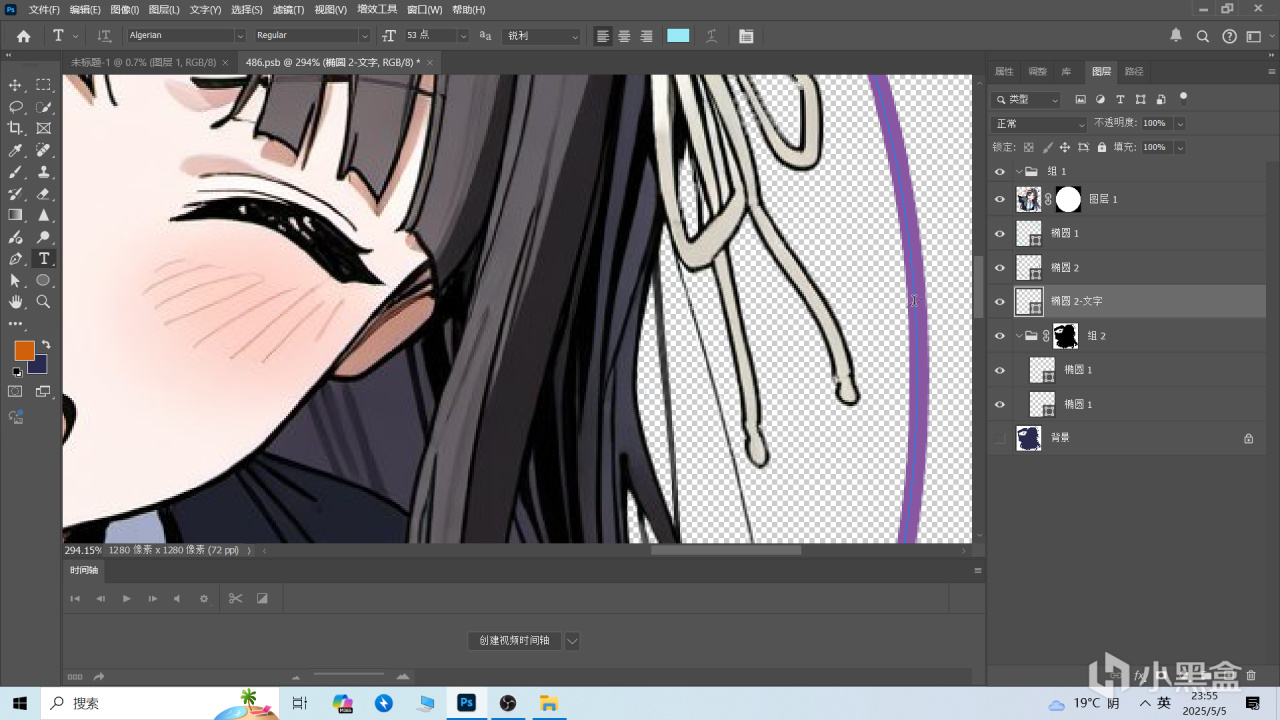The width and height of the screenshot is (1280, 720).
Task: Select the Pen tool
Action: click(x=15, y=259)
